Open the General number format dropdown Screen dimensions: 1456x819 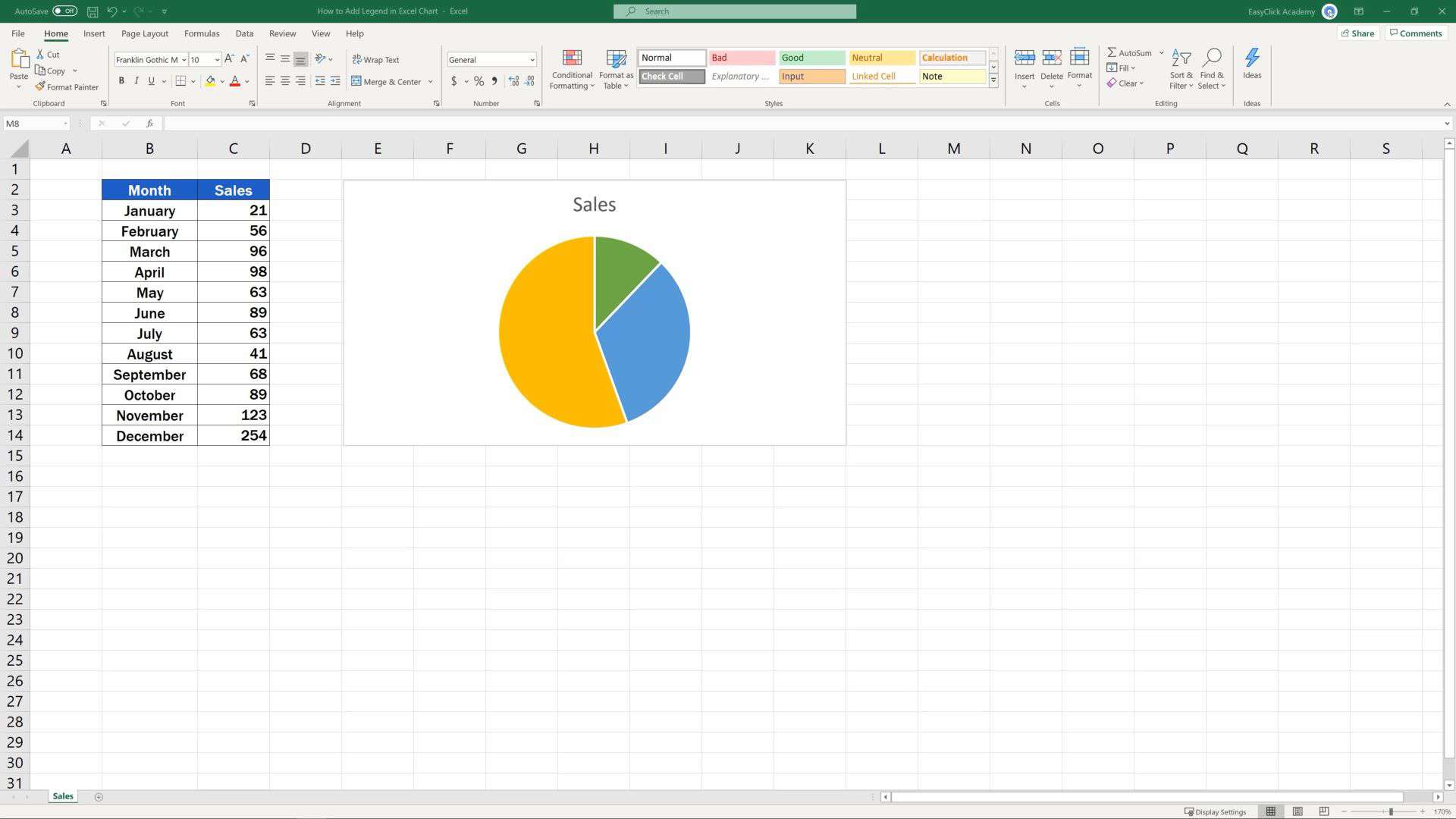(532, 60)
